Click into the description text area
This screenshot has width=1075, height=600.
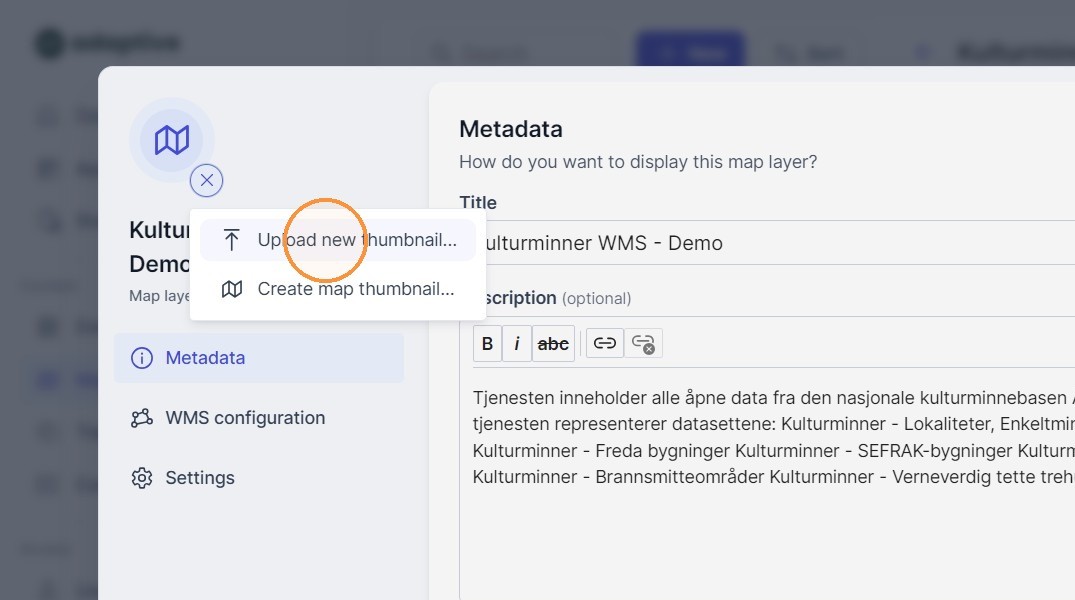click(767, 483)
